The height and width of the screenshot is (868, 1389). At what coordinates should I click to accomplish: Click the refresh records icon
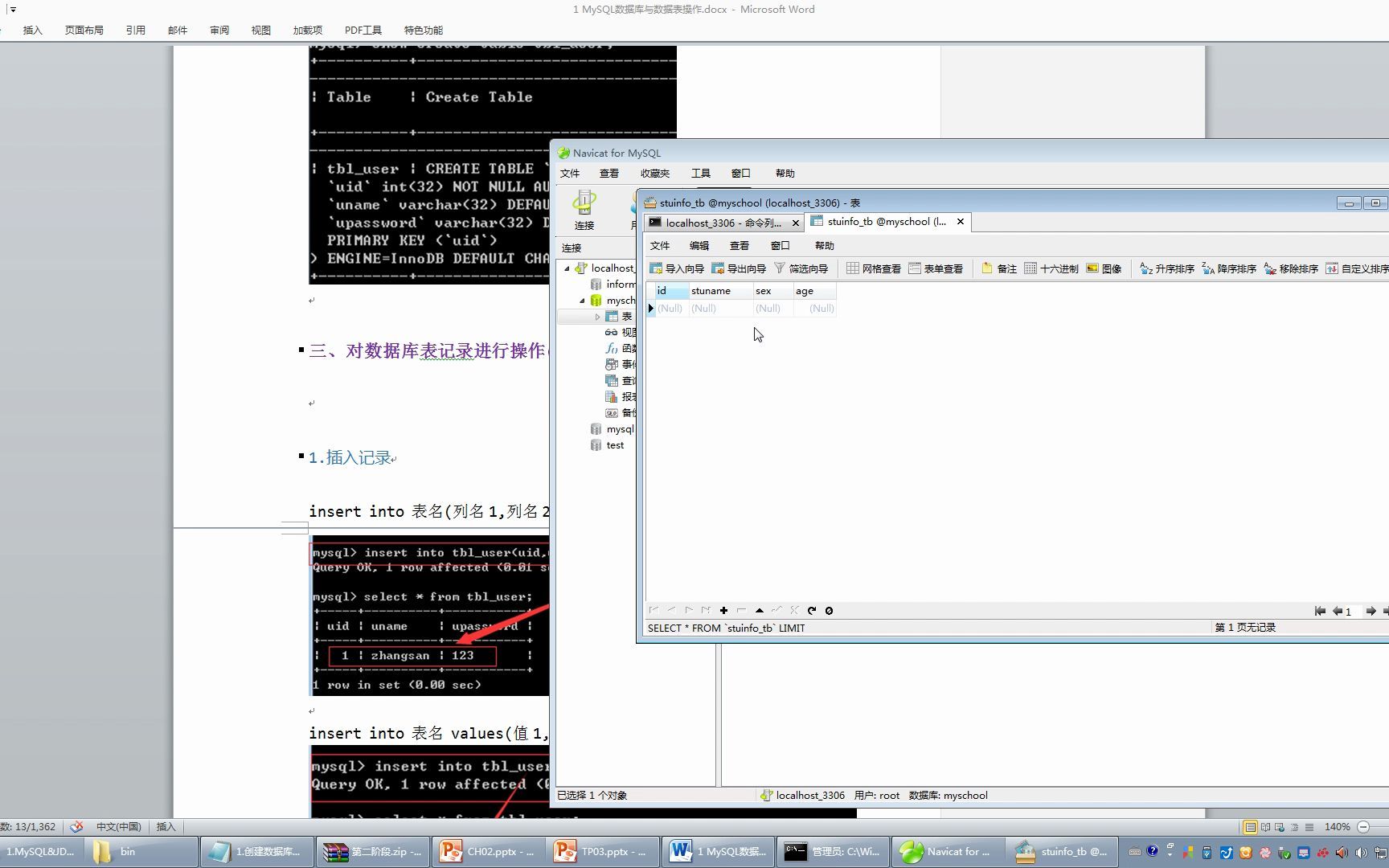point(812,611)
